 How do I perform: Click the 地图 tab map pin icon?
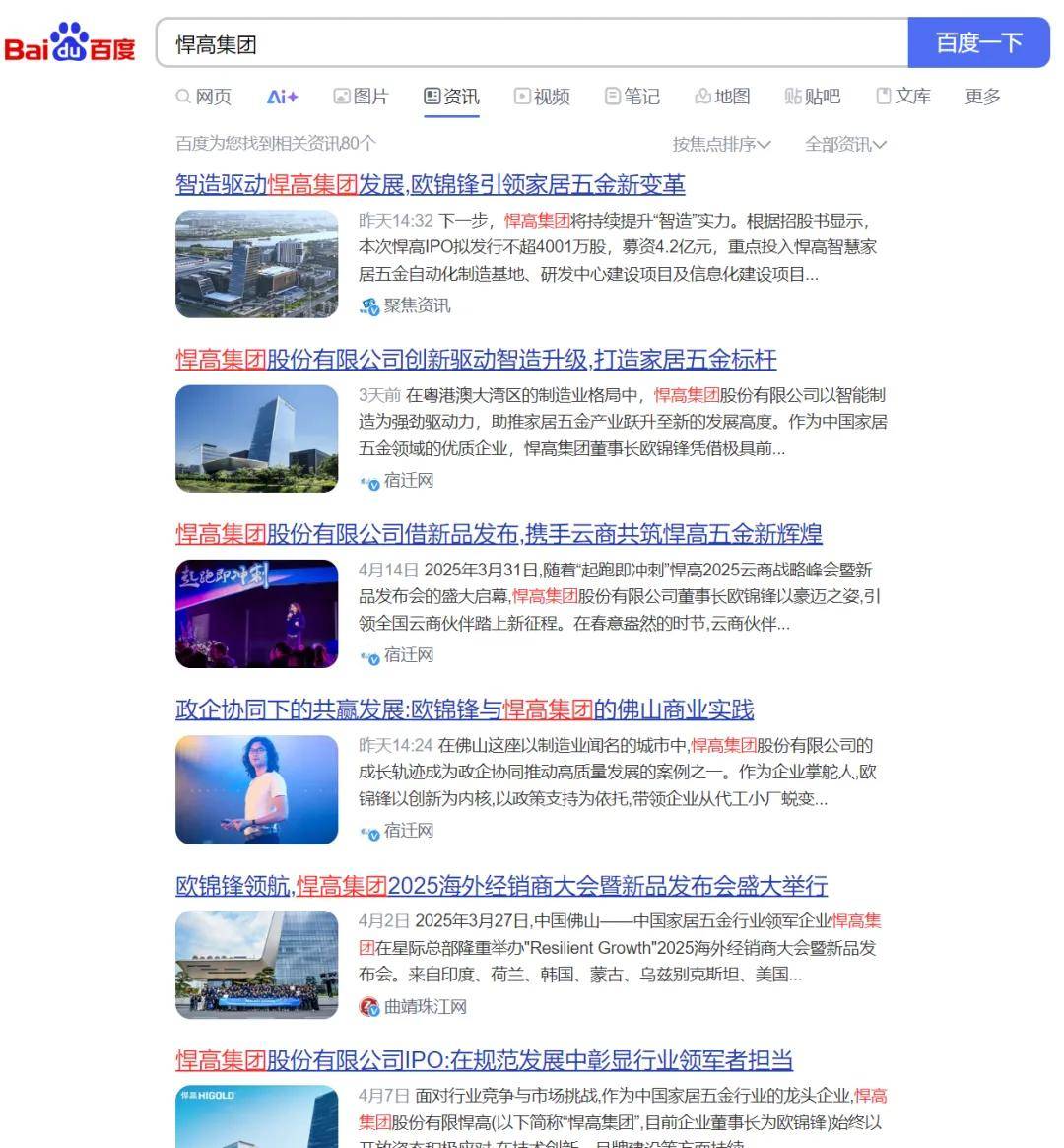pyautogui.click(x=702, y=96)
